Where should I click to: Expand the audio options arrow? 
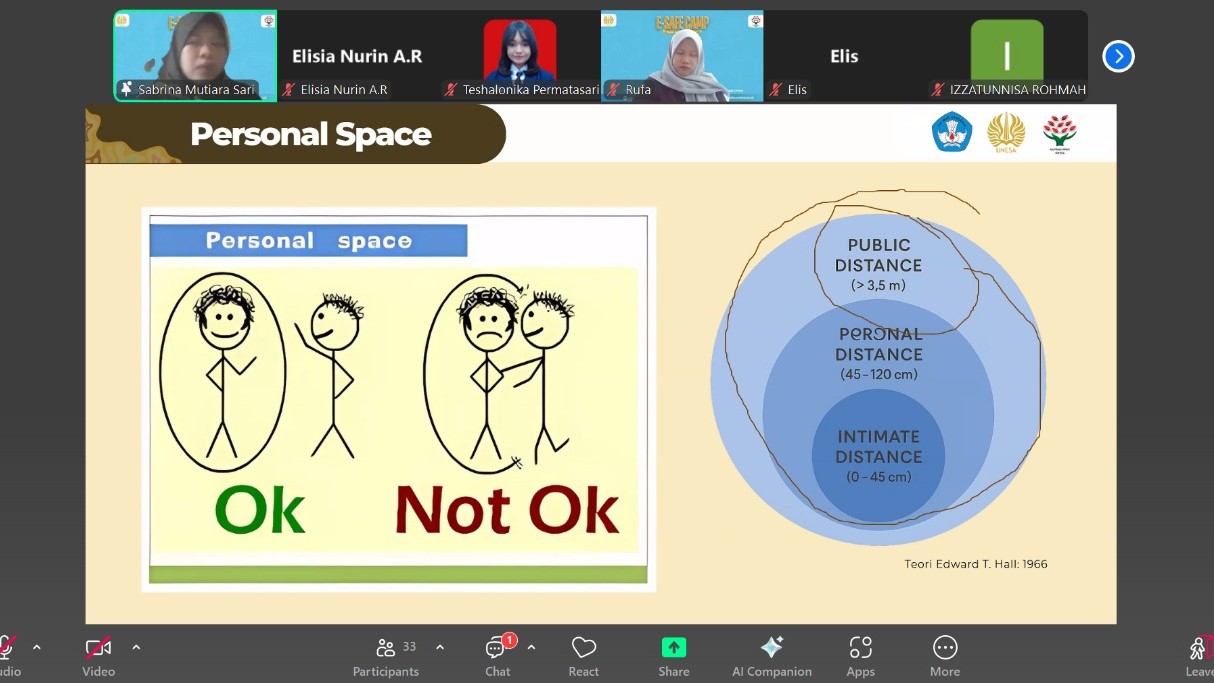coord(37,647)
